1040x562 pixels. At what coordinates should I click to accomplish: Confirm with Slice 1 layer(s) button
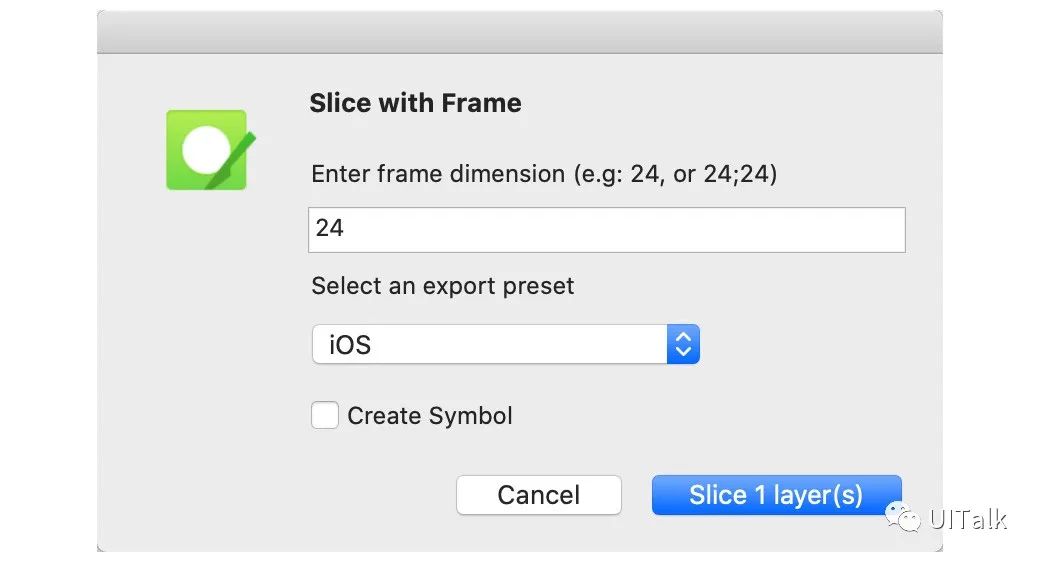(777, 495)
